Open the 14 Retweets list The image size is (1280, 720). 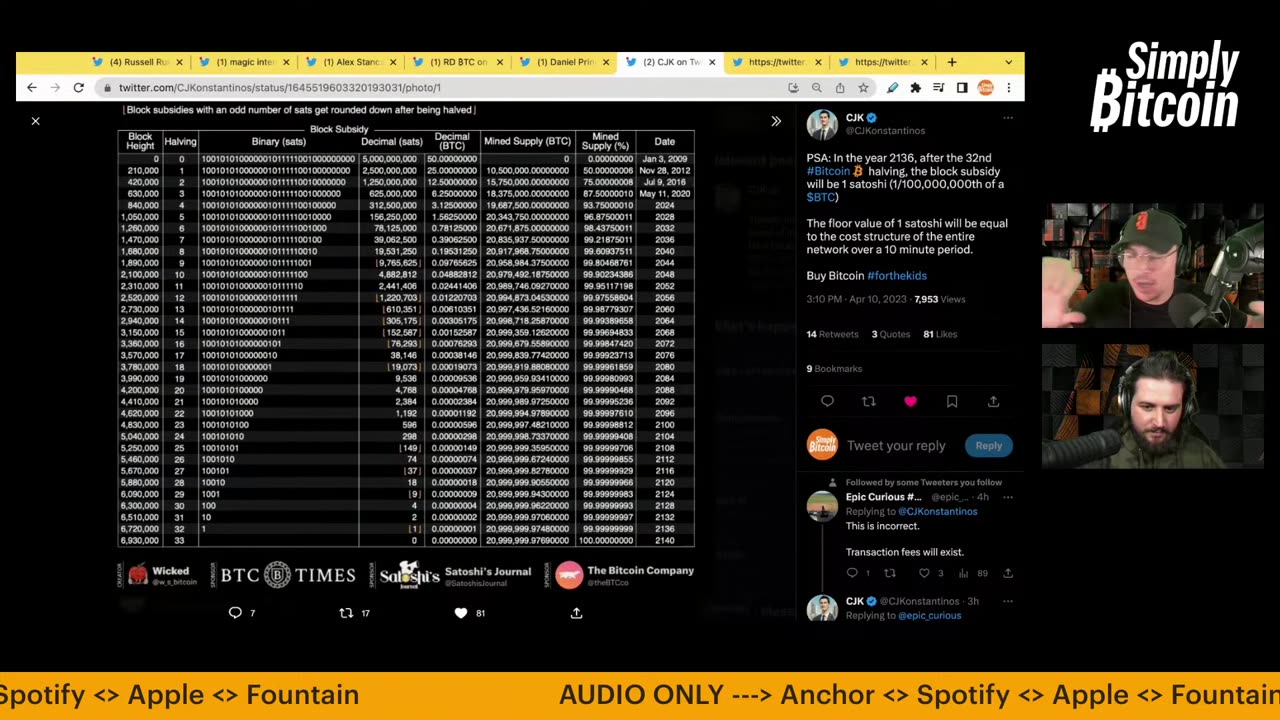click(x=833, y=334)
